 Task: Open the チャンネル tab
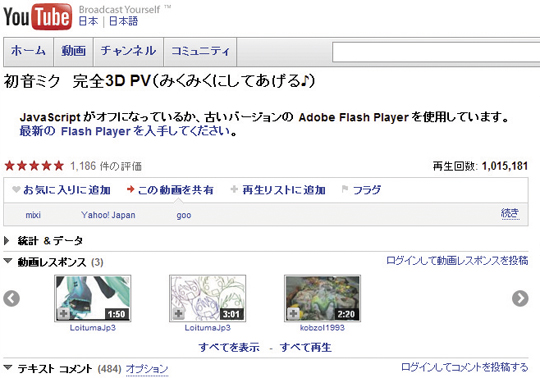click(x=128, y=52)
